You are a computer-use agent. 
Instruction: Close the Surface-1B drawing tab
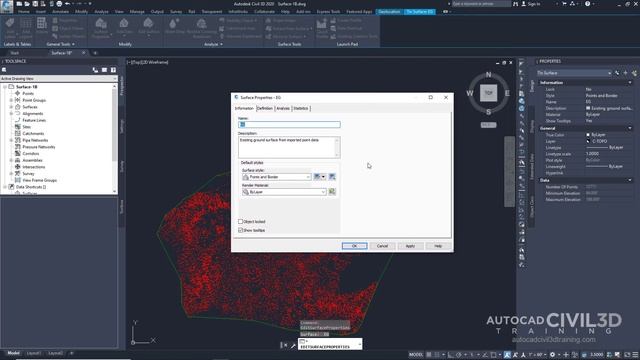(x=84, y=53)
